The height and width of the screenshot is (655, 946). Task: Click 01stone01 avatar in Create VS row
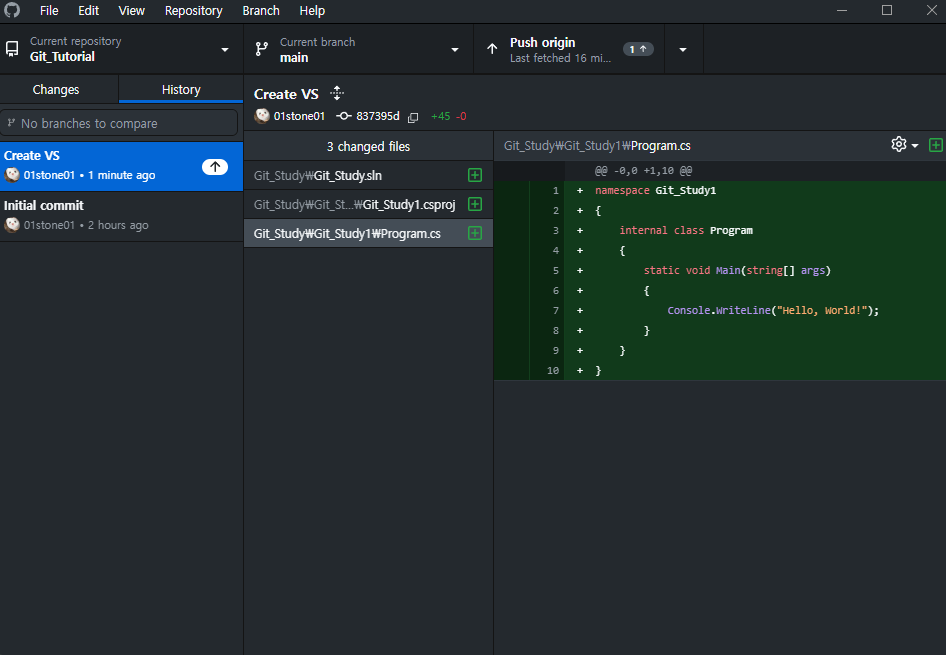coord(12,175)
